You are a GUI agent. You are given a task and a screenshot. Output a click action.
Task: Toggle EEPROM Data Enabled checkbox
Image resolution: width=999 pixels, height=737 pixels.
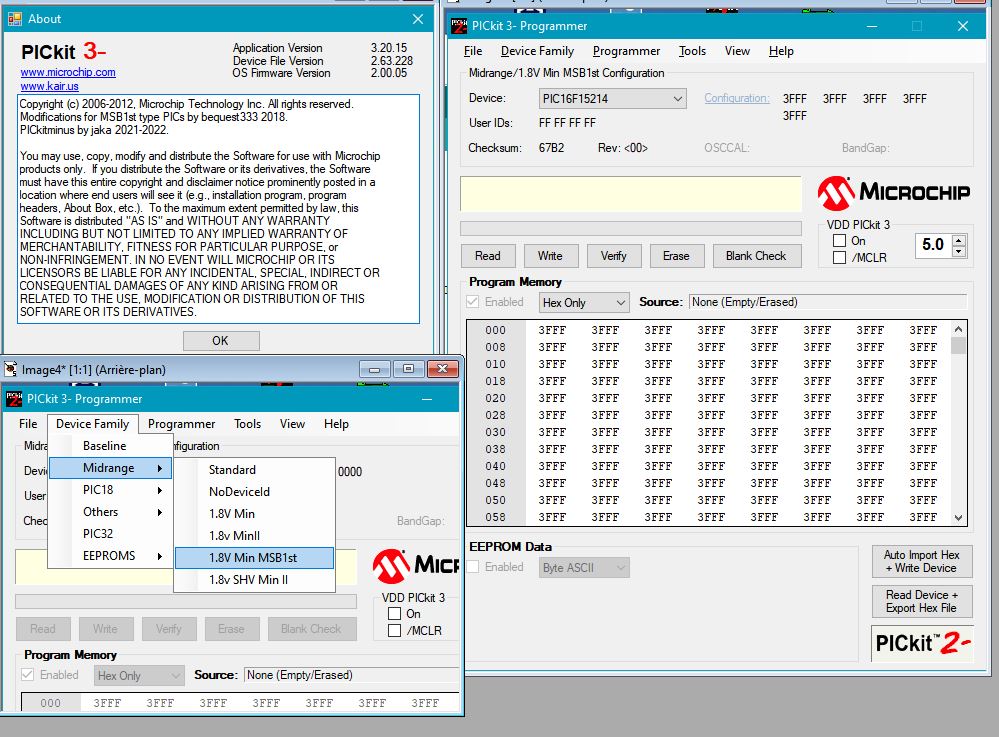click(473, 567)
